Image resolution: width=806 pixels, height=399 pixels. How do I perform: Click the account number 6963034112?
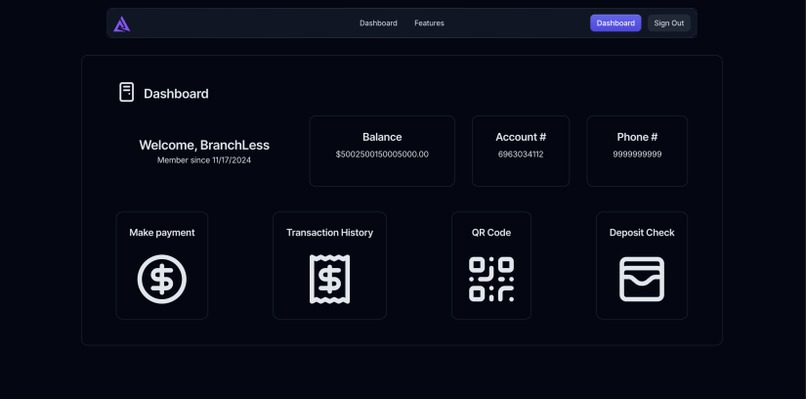click(521, 154)
